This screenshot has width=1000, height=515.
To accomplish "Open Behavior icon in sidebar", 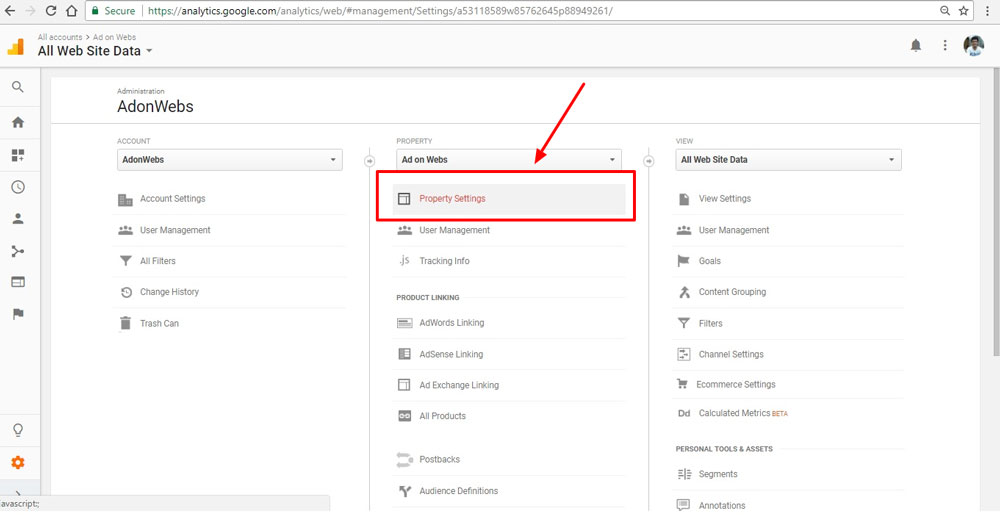I will [18, 282].
